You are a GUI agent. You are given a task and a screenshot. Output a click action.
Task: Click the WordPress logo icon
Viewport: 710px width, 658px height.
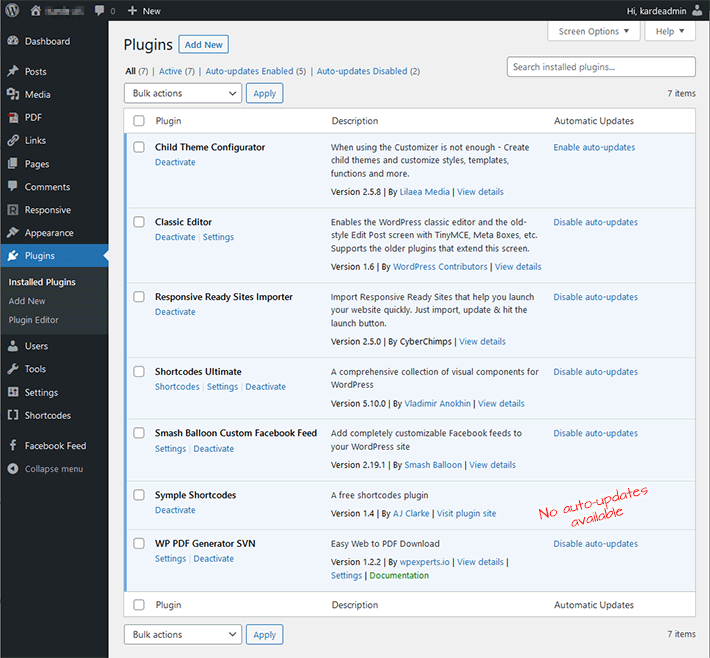tap(12, 10)
